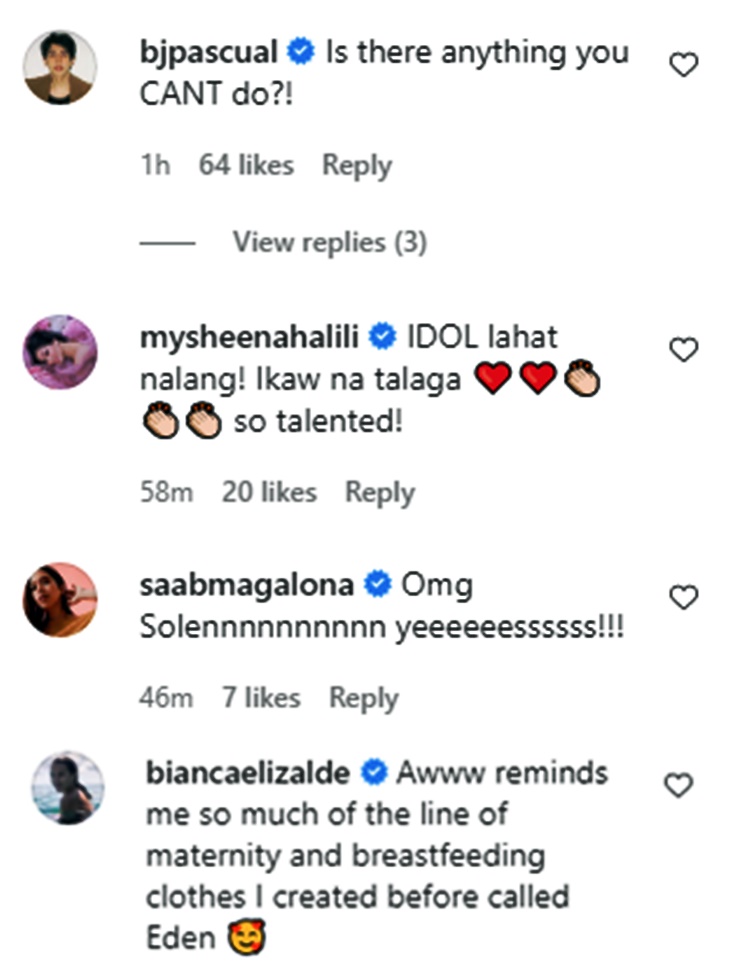Expand View replies (3) under bjpascual
The width and height of the screenshot is (750, 972).
coord(329,242)
